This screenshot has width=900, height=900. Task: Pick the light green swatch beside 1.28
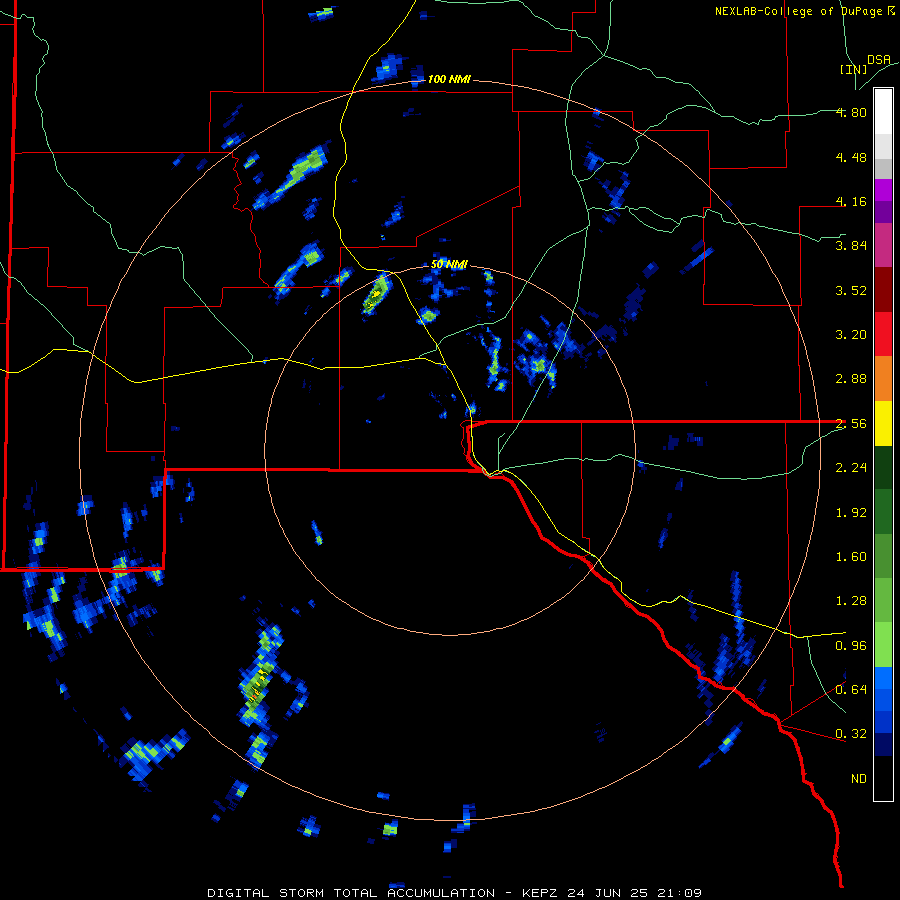click(x=883, y=601)
